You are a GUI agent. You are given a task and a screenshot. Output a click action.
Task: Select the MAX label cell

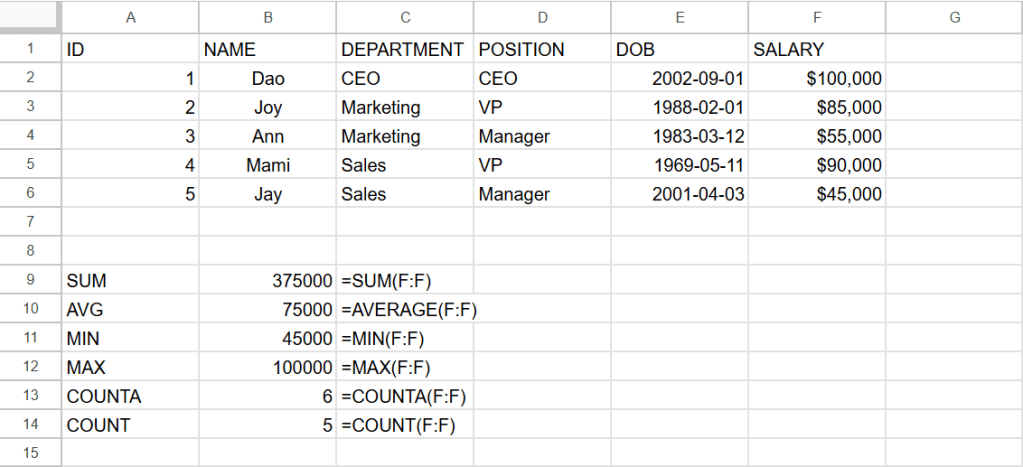point(130,368)
